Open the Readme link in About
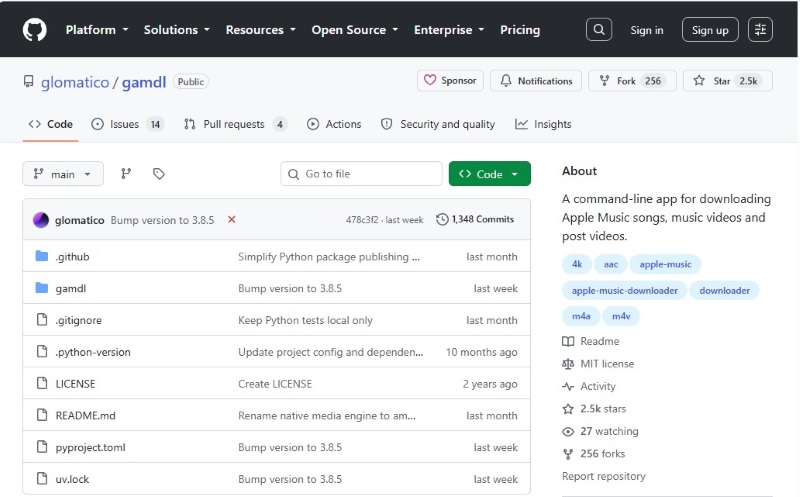Viewport: 800px width, 497px height. pyautogui.click(x=591, y=341)
